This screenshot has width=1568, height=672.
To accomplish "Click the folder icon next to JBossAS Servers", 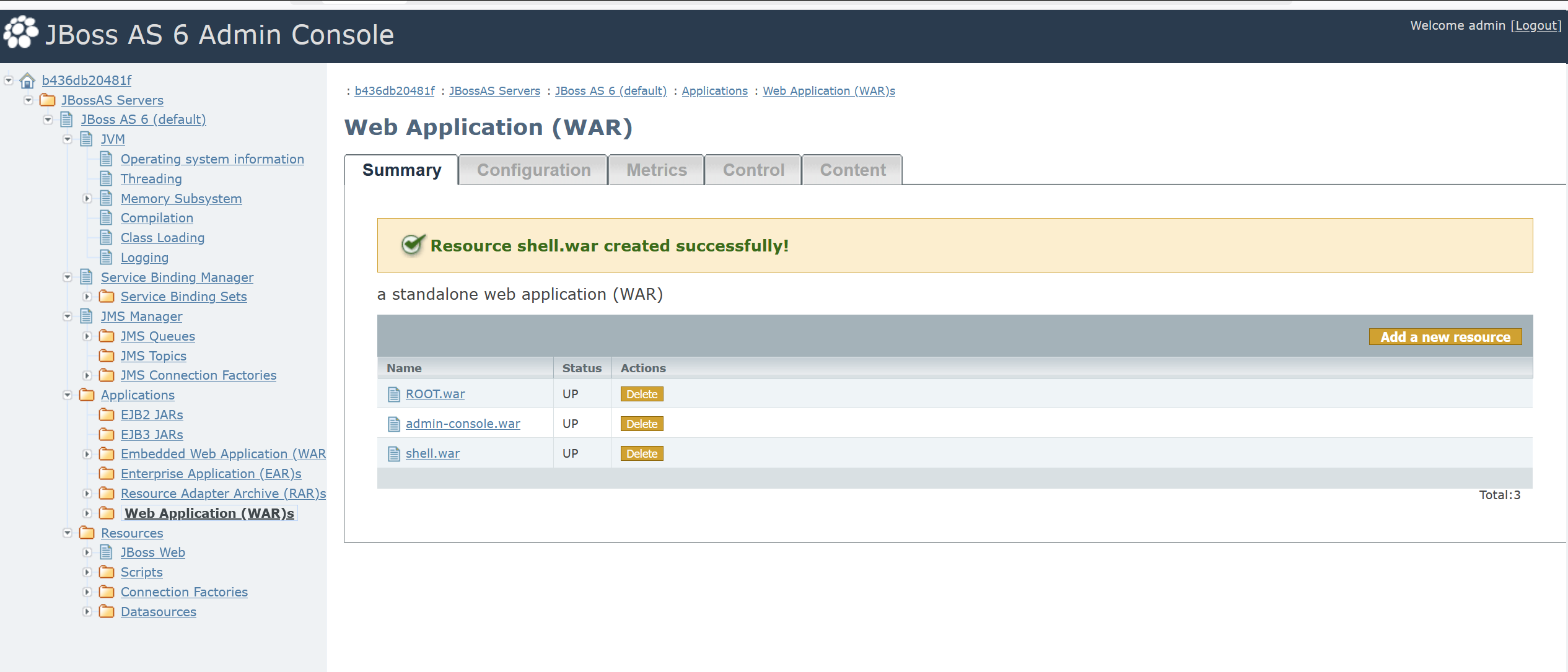I will [48, 100].
